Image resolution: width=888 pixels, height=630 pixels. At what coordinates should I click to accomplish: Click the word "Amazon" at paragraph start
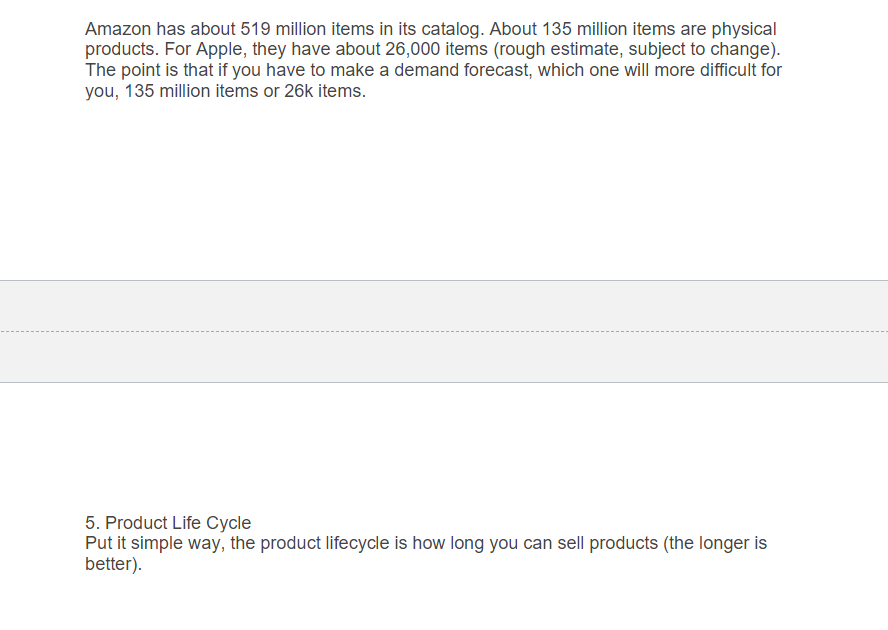(119, 29)
